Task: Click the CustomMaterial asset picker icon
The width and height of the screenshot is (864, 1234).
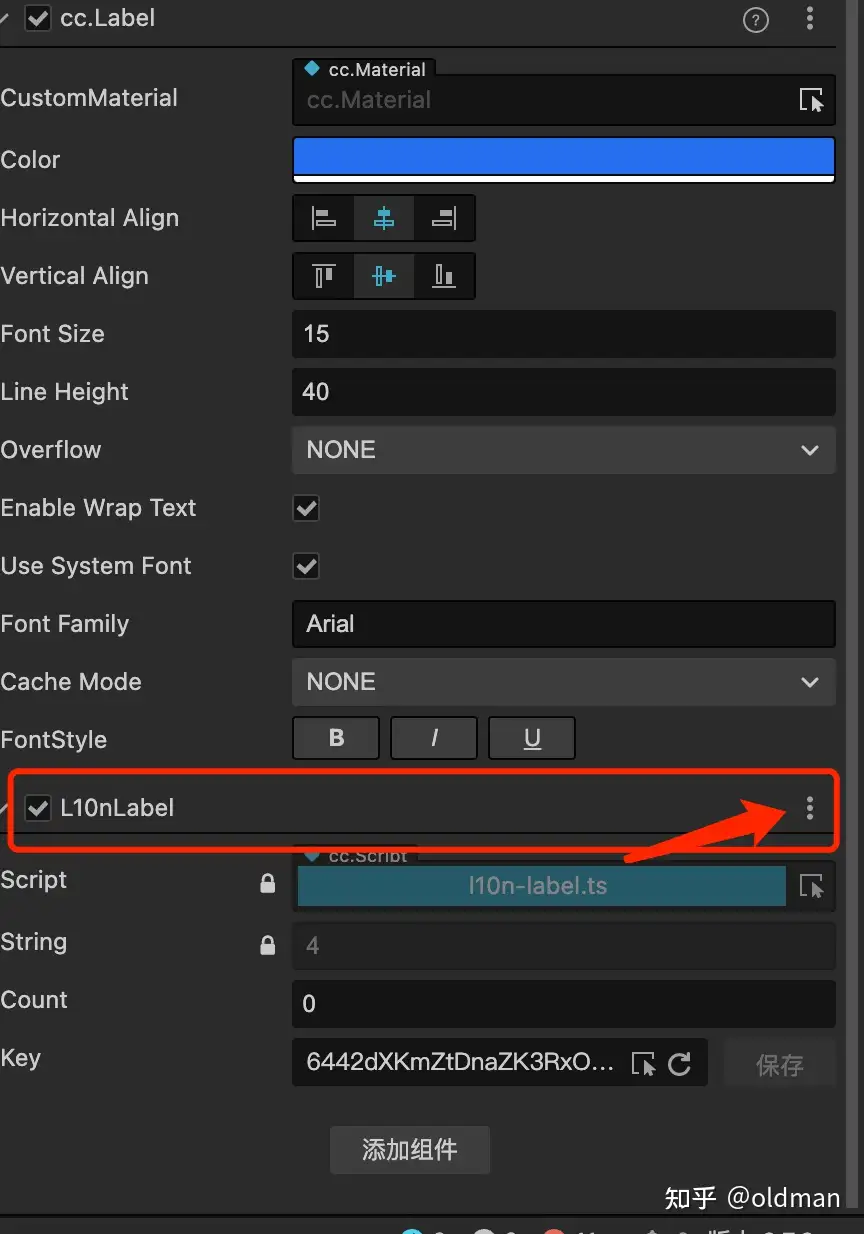Action: coord(811,100)
